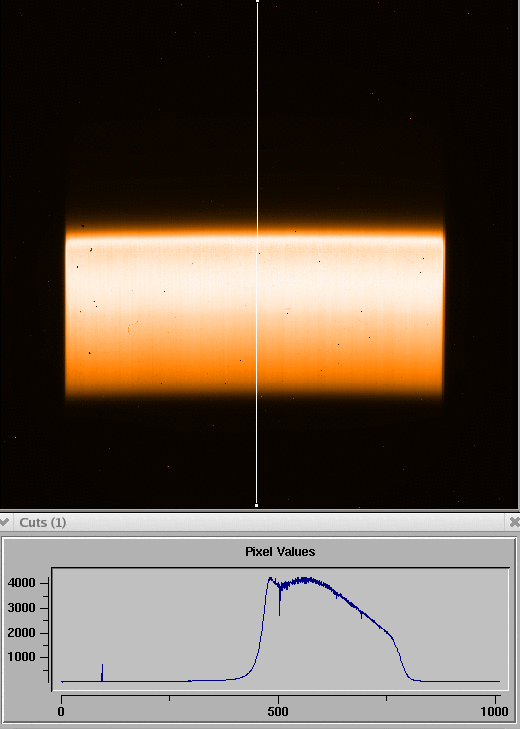Collapse the Cuts (1) panel chevron
The width and height of the screenshot is (520, 729).
pos(4,522)
